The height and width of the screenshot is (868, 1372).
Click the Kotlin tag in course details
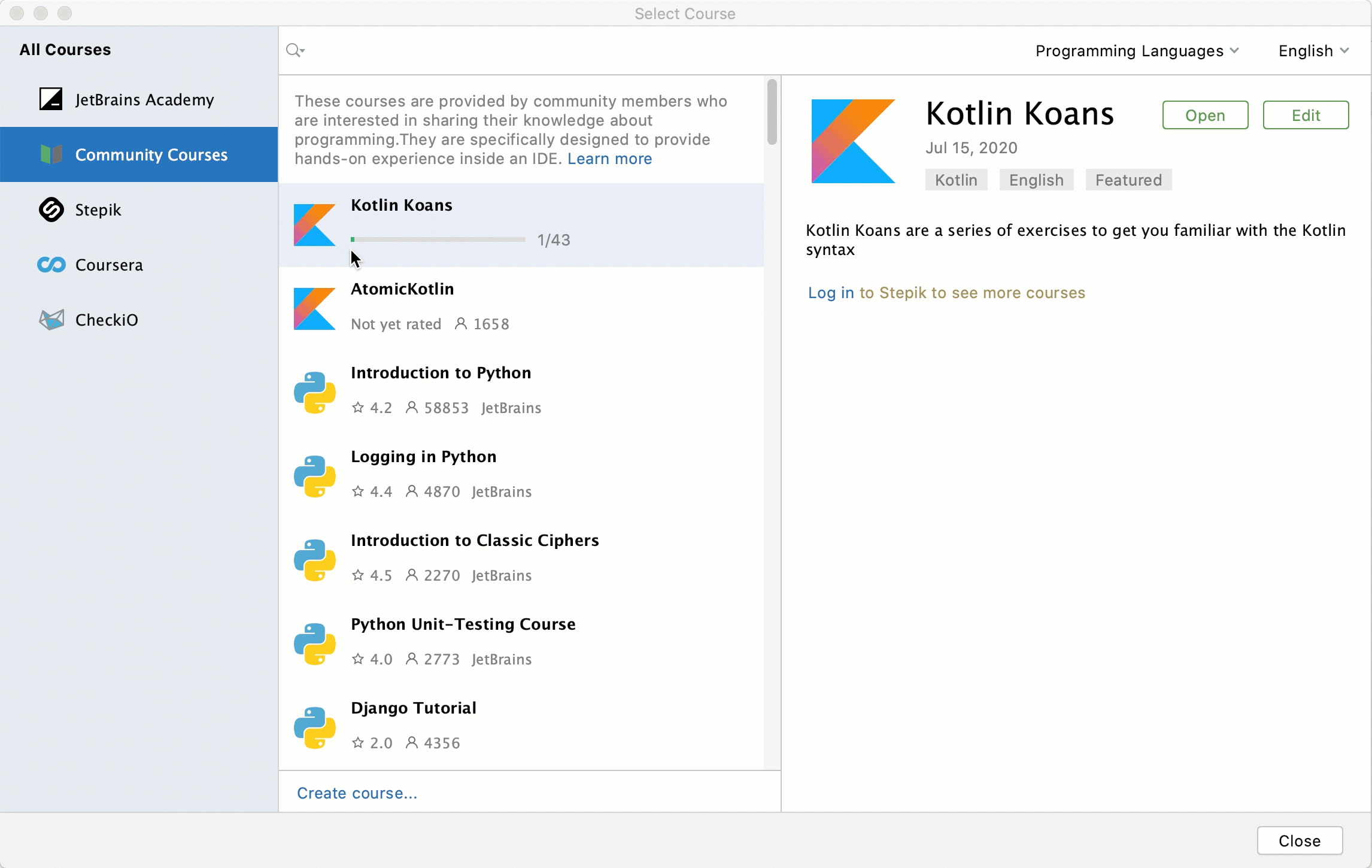click(x=956, y=180)
